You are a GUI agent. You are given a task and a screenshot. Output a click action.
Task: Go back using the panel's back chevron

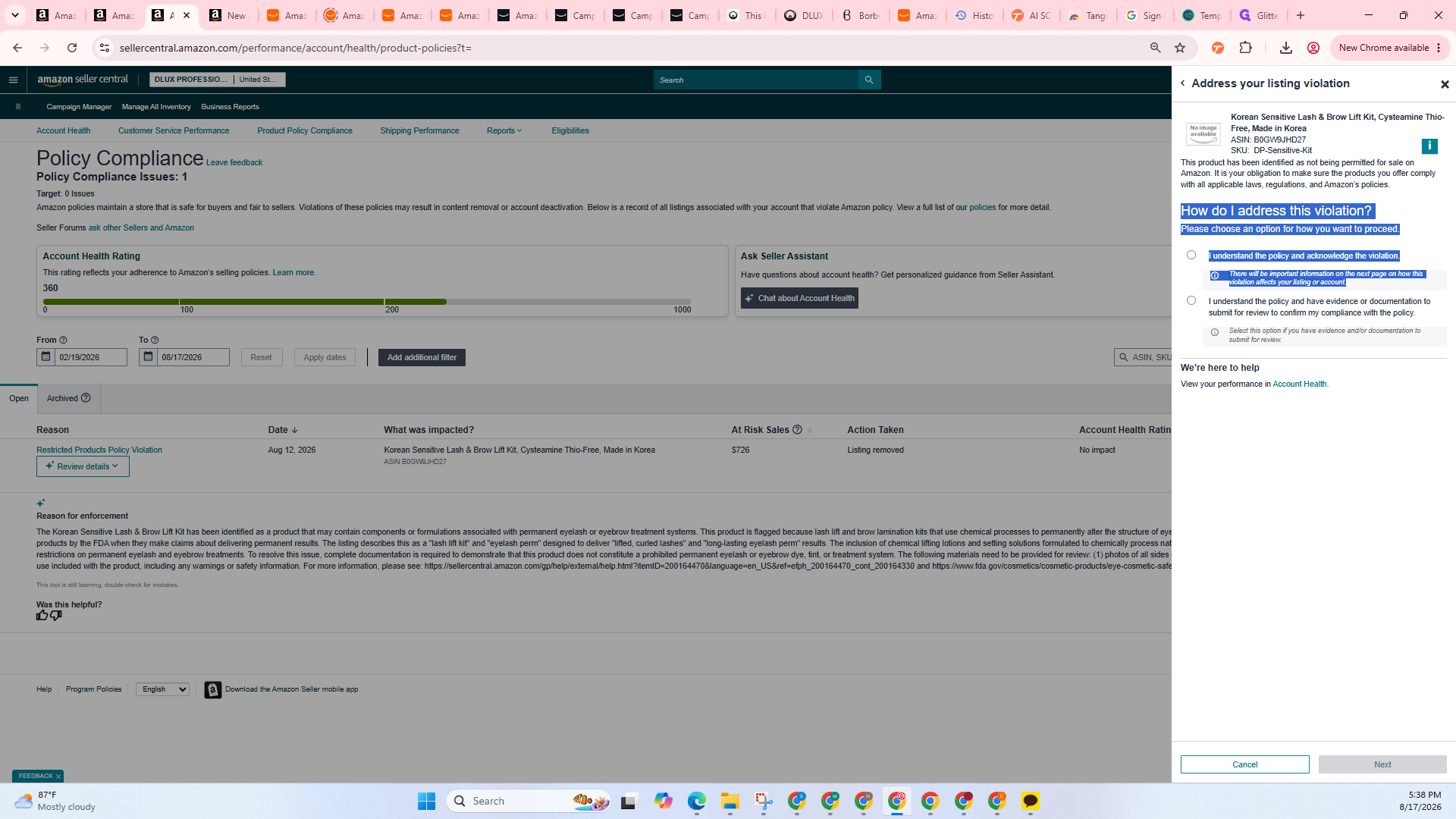[x=1182, y=83]
